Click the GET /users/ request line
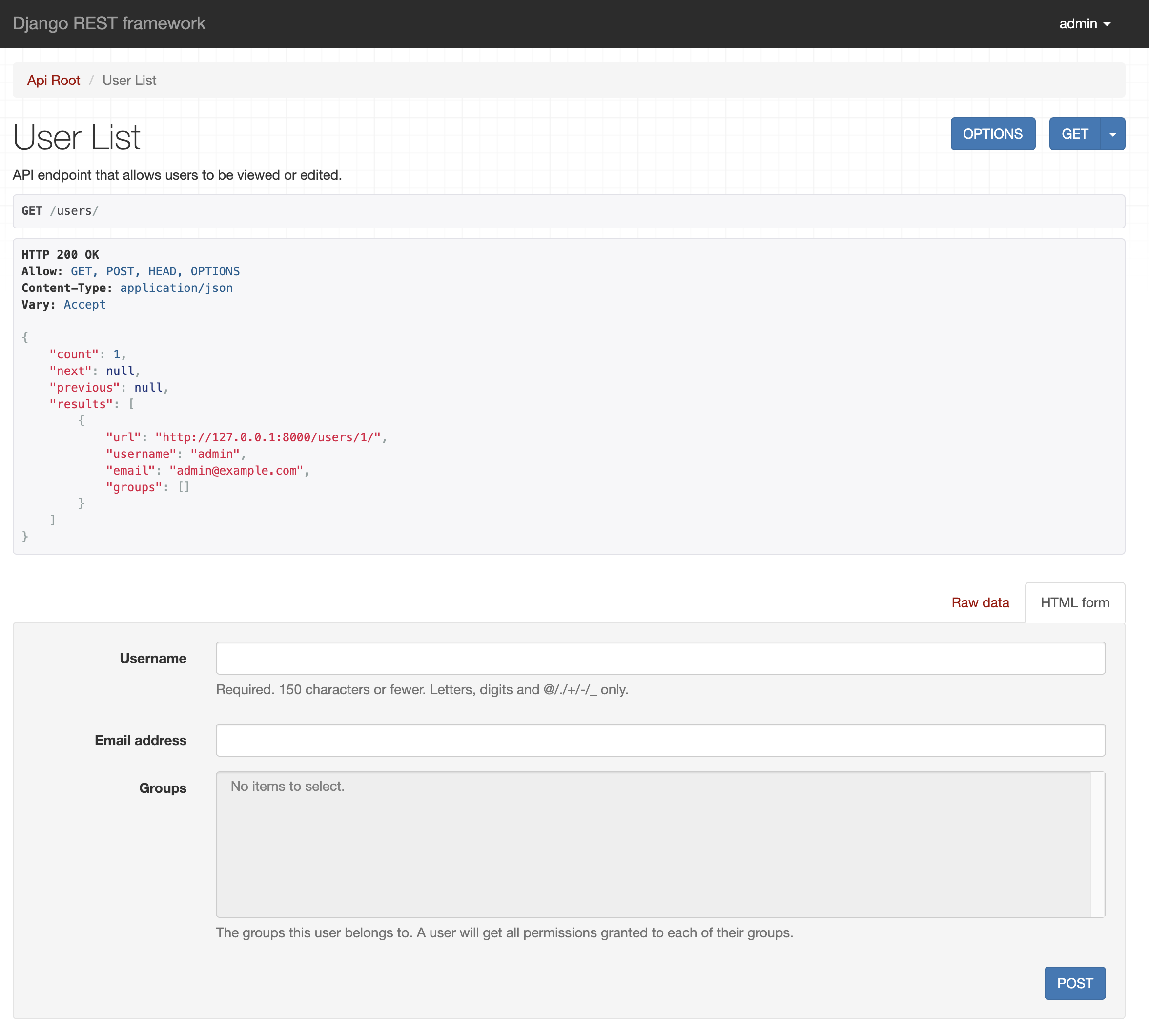Screen dimensions: 1149x1036 click(x=61, y=211)
